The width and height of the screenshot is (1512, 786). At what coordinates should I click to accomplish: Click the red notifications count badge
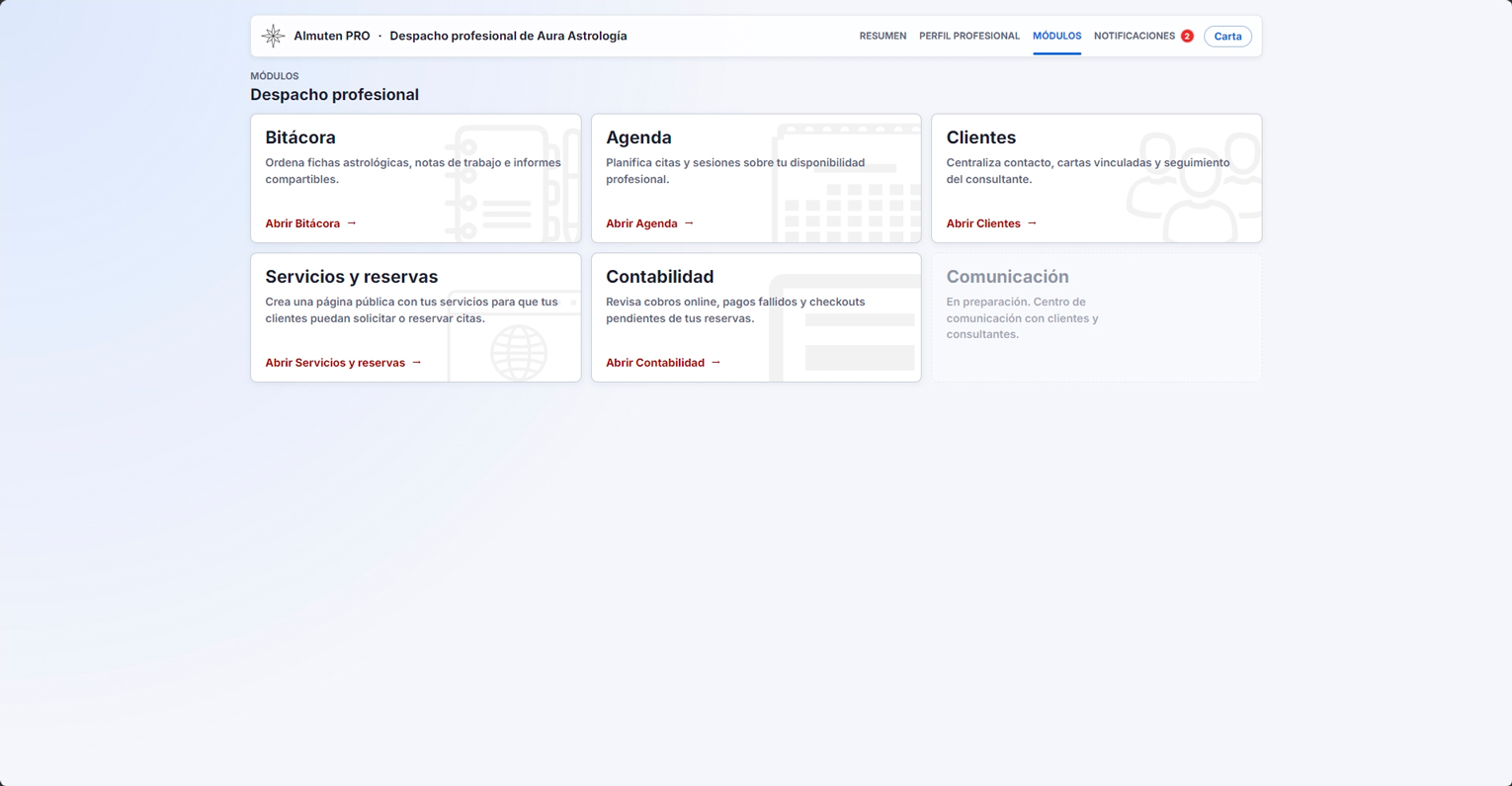[1187, 37]
